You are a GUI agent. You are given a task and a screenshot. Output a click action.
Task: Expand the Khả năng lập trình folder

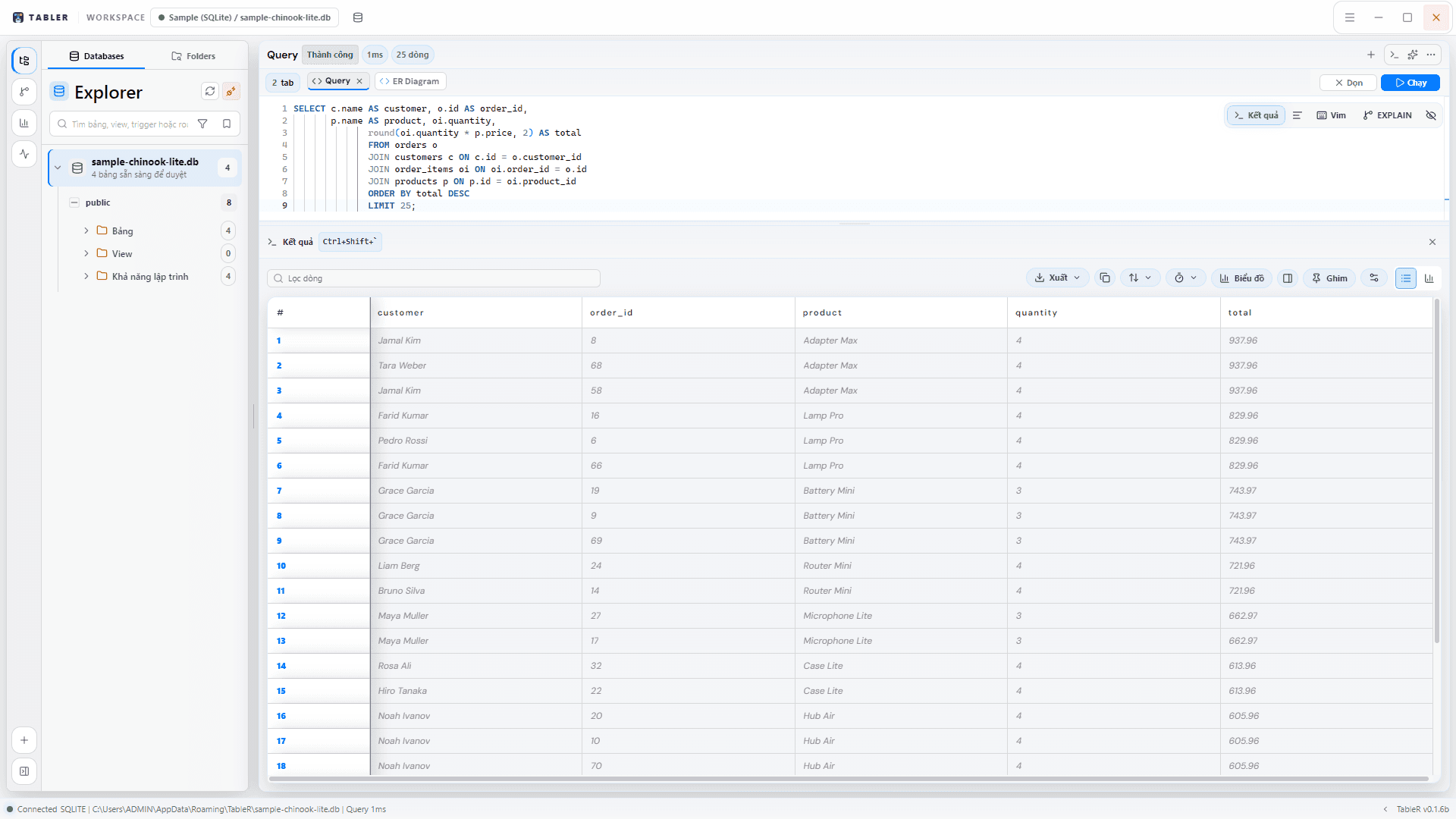tap(86, 276)
